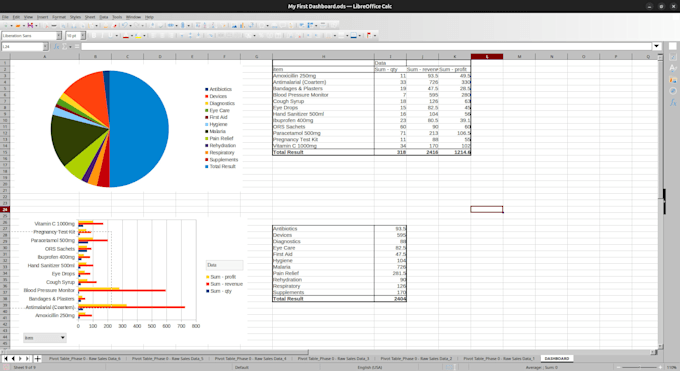
Task: Open the Format menu
Action: [59, 17]
